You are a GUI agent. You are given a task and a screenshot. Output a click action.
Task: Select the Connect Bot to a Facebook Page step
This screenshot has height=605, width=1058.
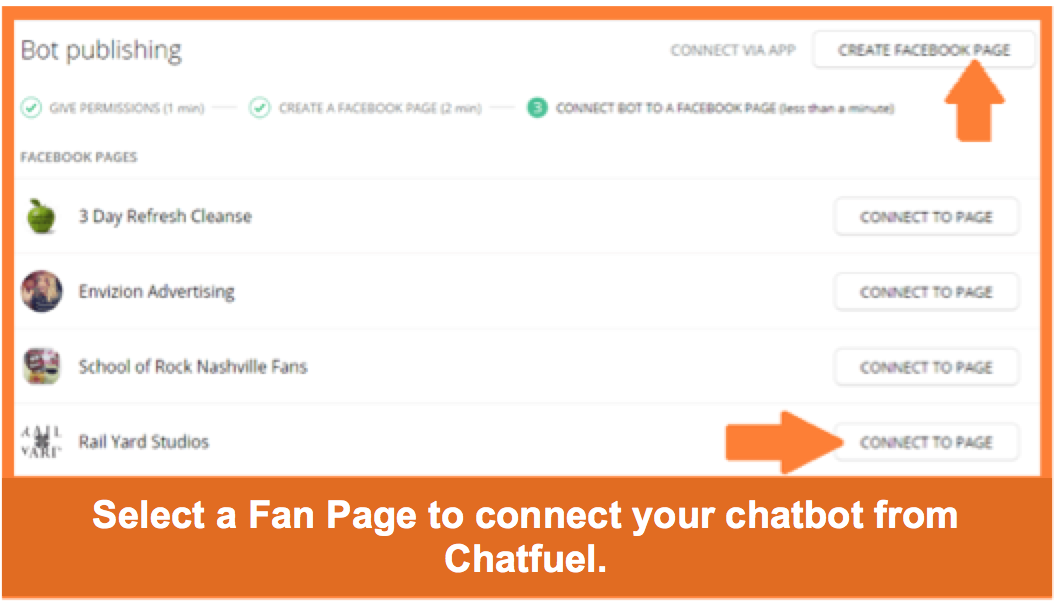(x=725, y=108)
